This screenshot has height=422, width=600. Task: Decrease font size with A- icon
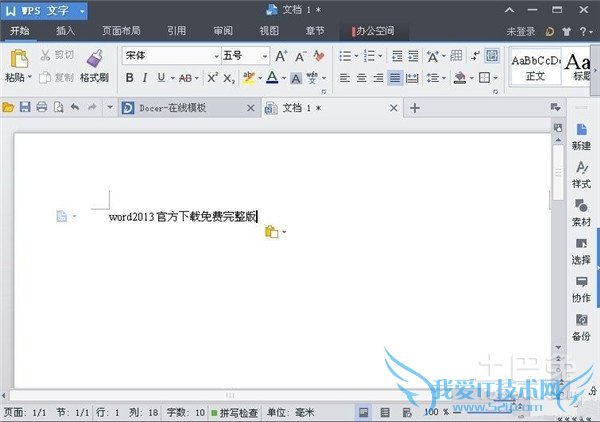(x=300, y=56)
